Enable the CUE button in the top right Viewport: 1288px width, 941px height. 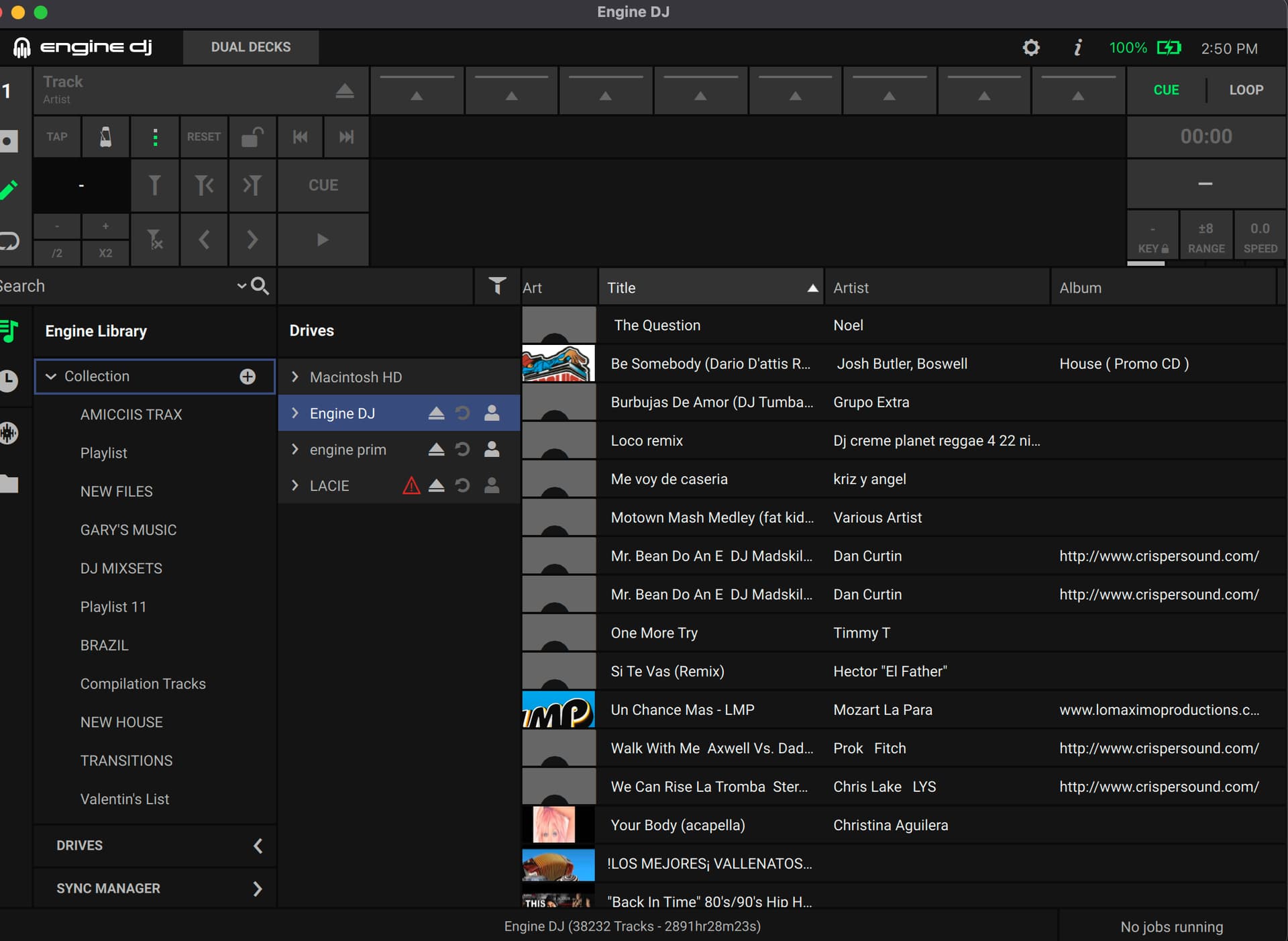click(x=1165, y=89)
